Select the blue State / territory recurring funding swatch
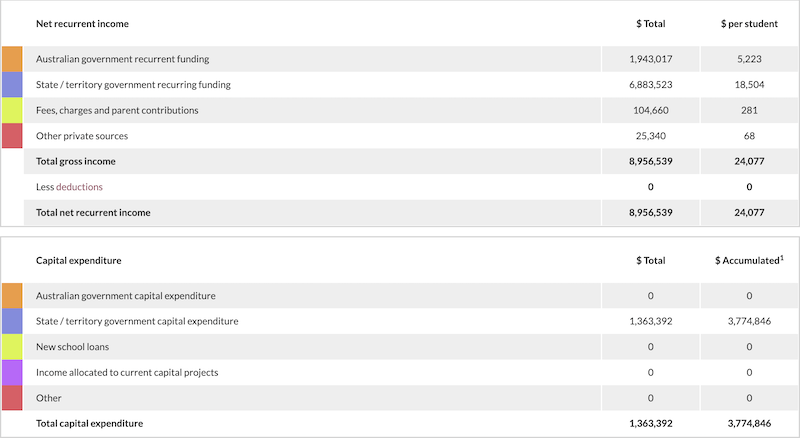The width and height of the screenshot is (800, 438). point(12,85)
